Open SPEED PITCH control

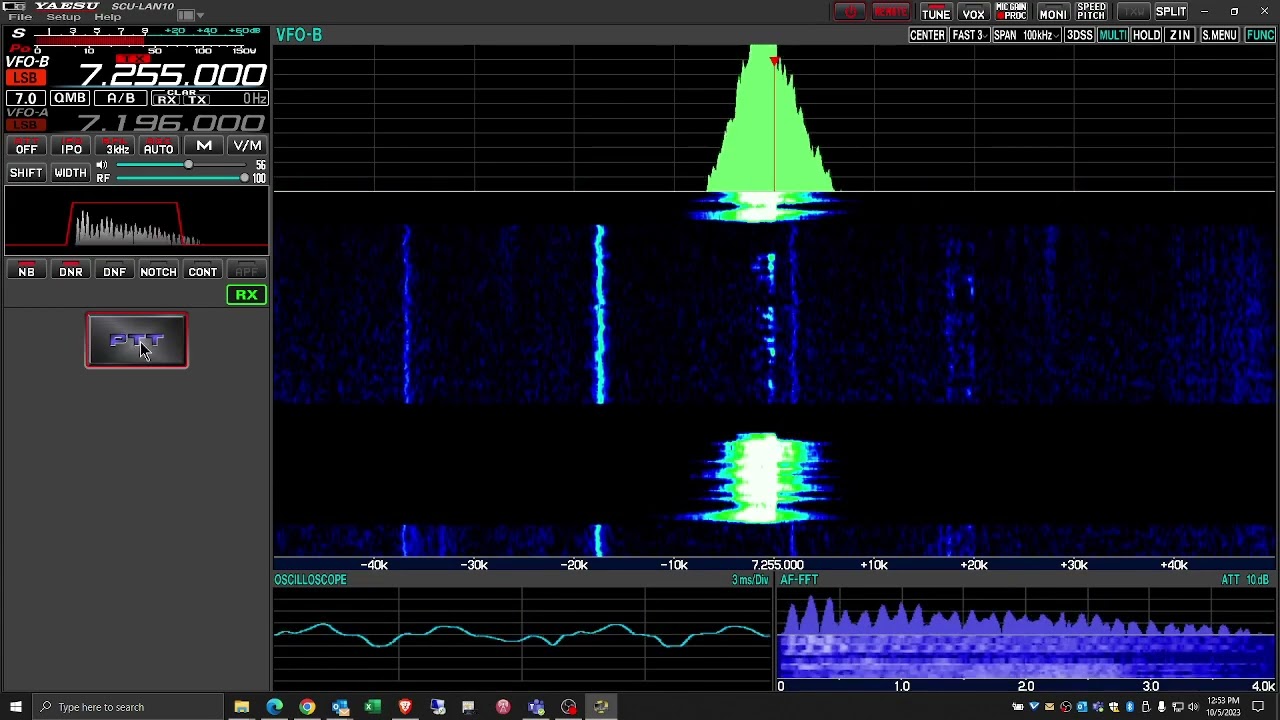(x=1091, y=12)
